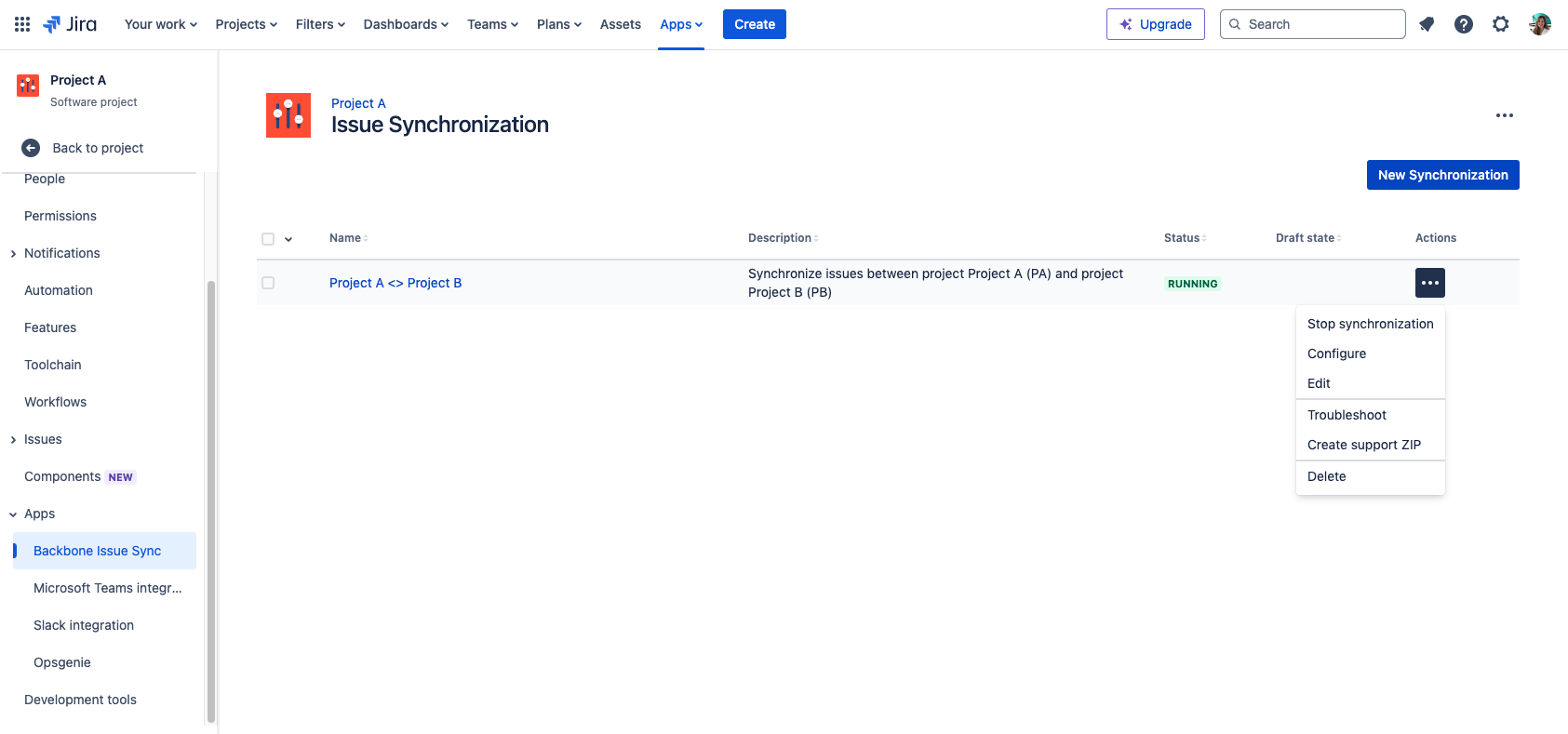Open the bulk selection dropdown chevron
This screenshot has width=1568, height=734.
coord(288,239)
